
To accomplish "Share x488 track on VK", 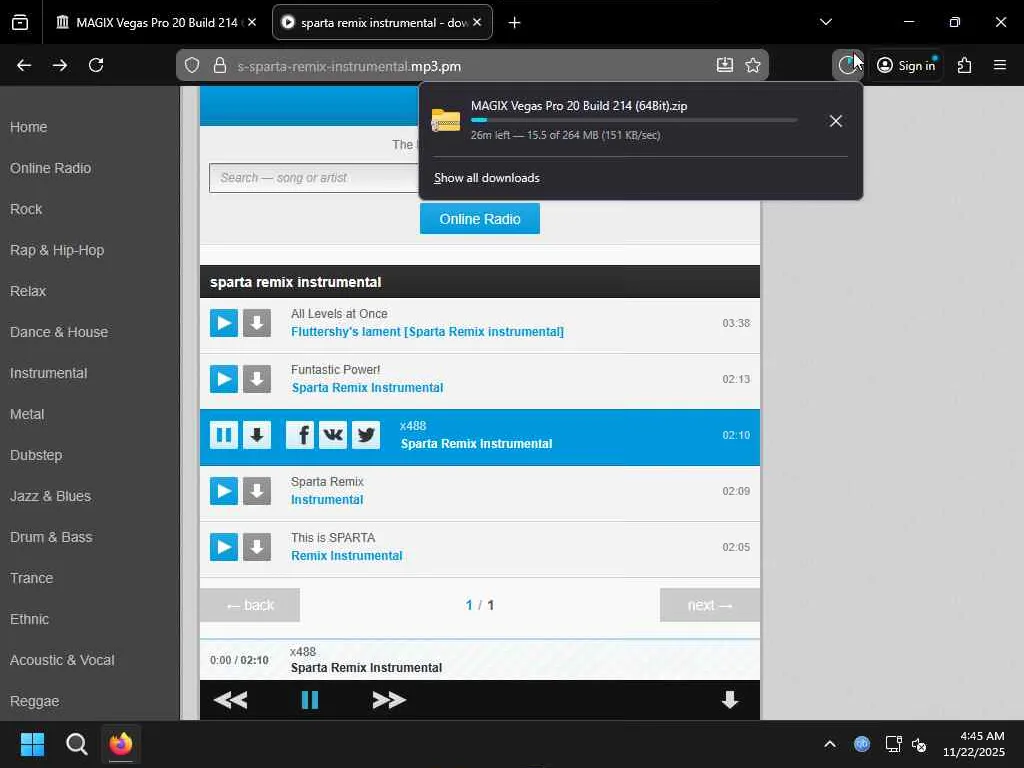I will pyautogui.click(x=333, y=435).
